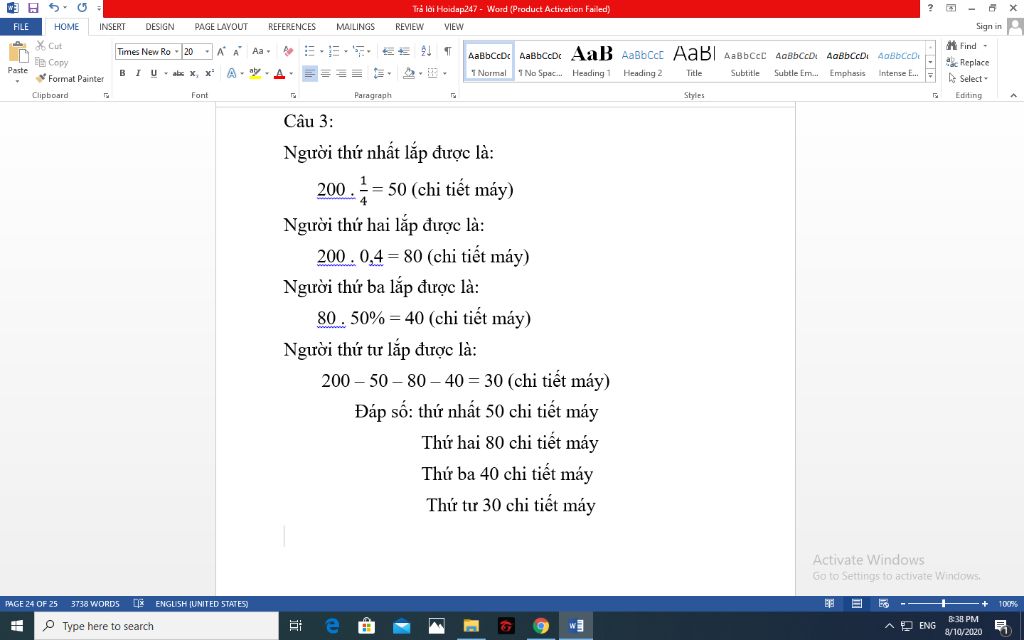Click the Windows search box
Viewport: 1024px width, 640px height.
pos(157,626)
